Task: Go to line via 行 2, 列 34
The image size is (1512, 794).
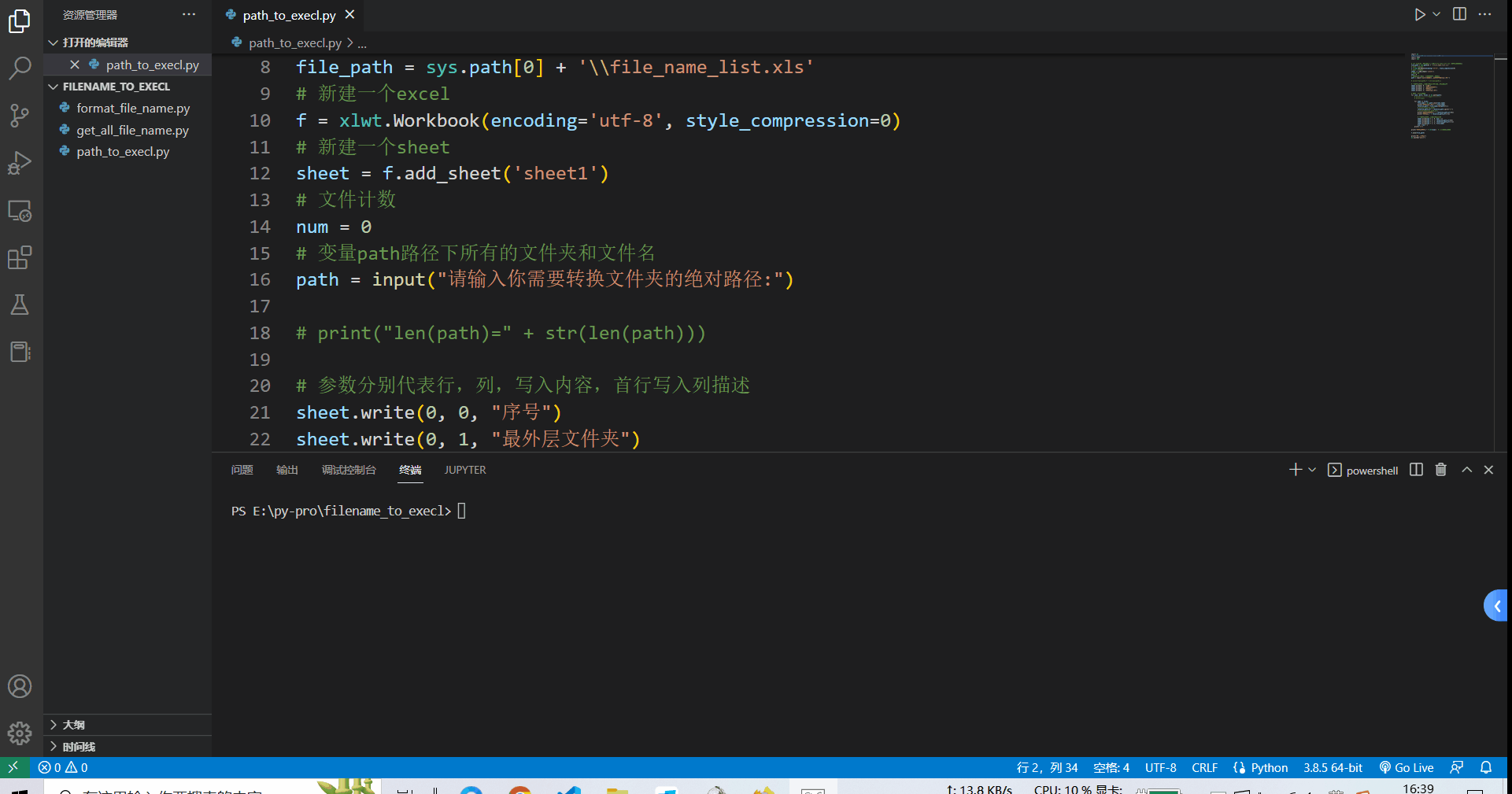Action: point(1047,767)
